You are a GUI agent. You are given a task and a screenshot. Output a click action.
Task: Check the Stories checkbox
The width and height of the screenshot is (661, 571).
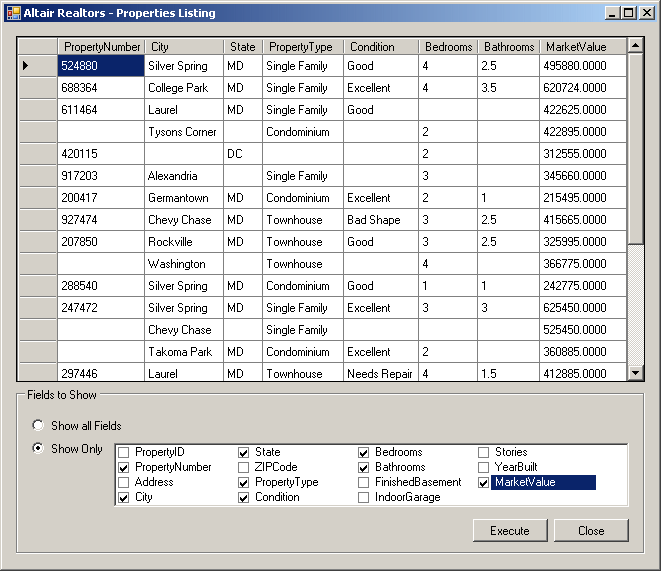[484, 453]
